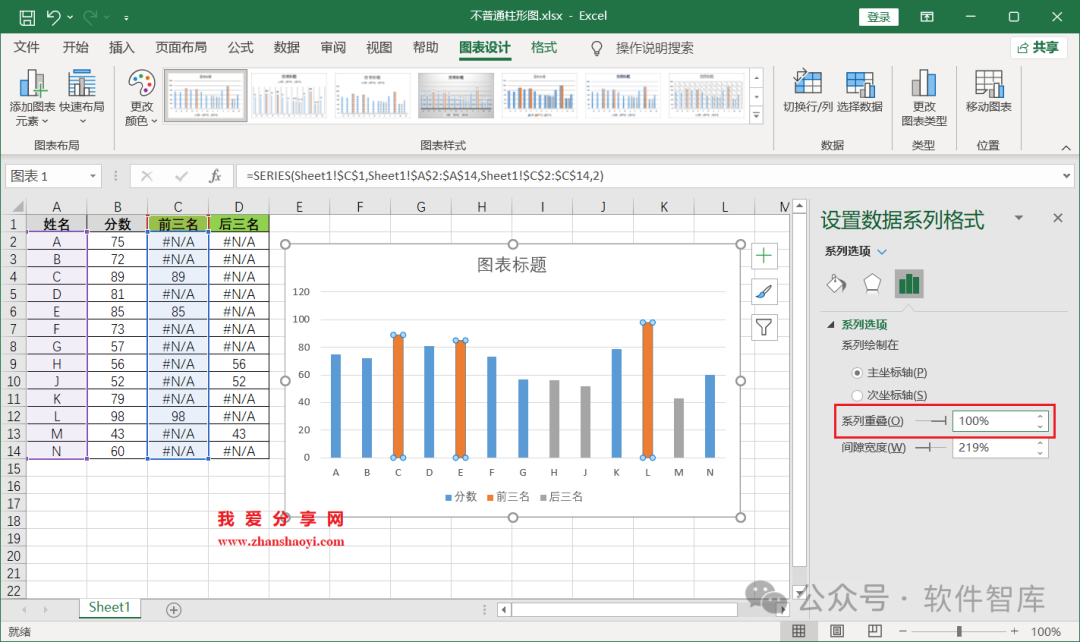Adjust the Gap Width slider
The height and width of the screenshot is (642, 1080).
(x=931, y=448)
